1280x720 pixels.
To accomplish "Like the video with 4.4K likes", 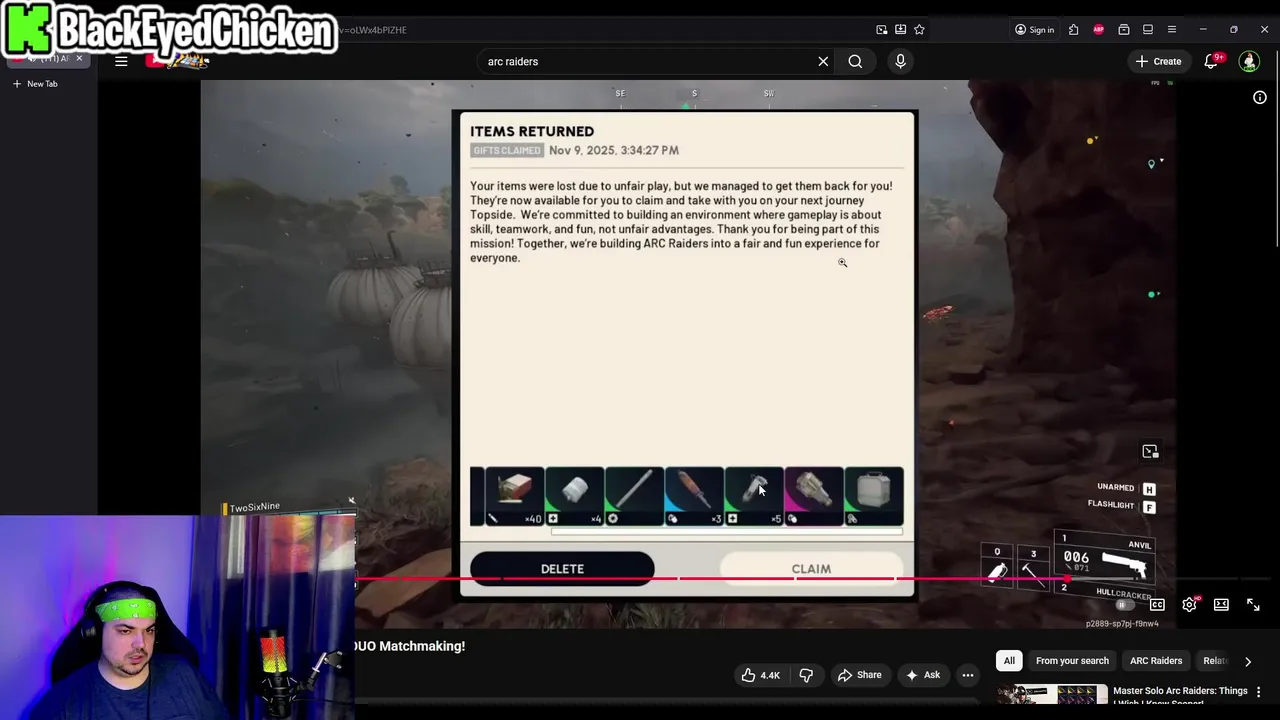I will [760, 675].
